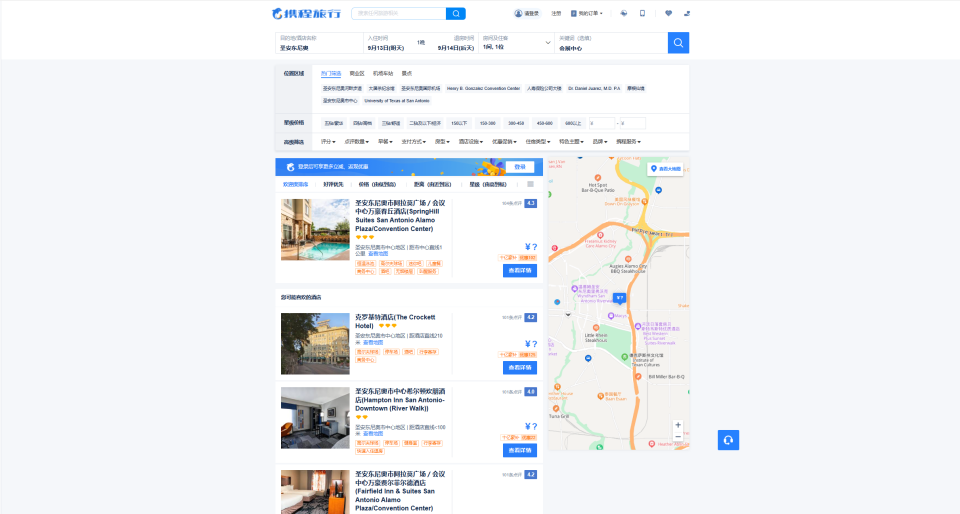960x514 pixels.
Task: Expand the 品牌 brand dropdown
Action: (600, 142)
